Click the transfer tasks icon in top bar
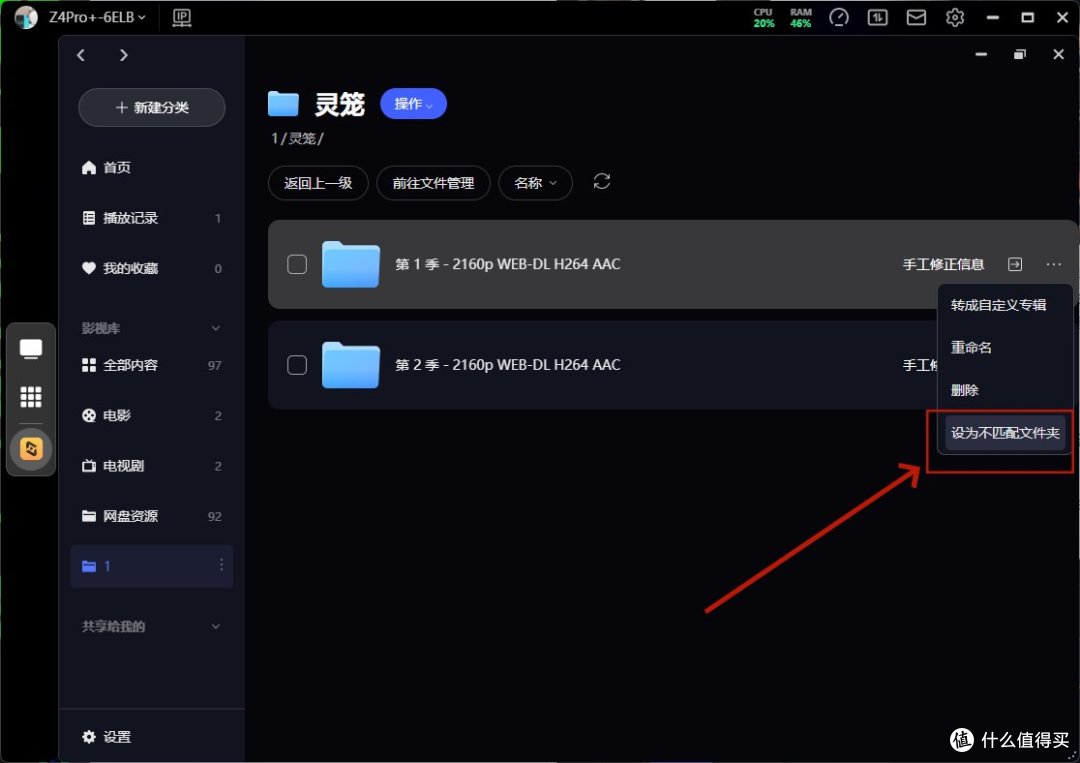 877,17
